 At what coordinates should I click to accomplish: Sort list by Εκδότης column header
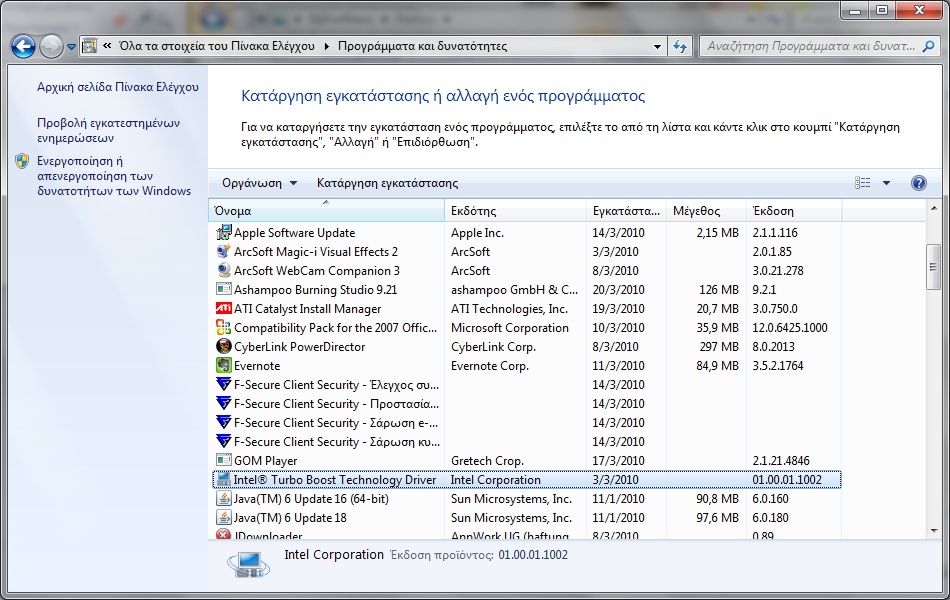514,211
